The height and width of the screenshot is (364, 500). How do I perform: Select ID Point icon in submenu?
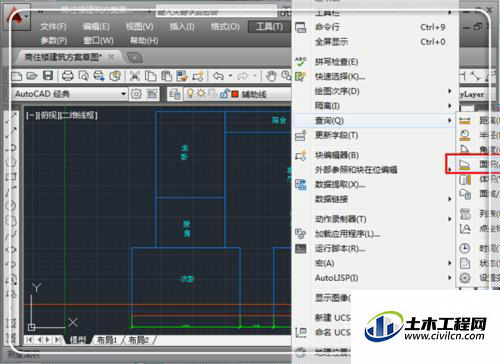point(465,229)
